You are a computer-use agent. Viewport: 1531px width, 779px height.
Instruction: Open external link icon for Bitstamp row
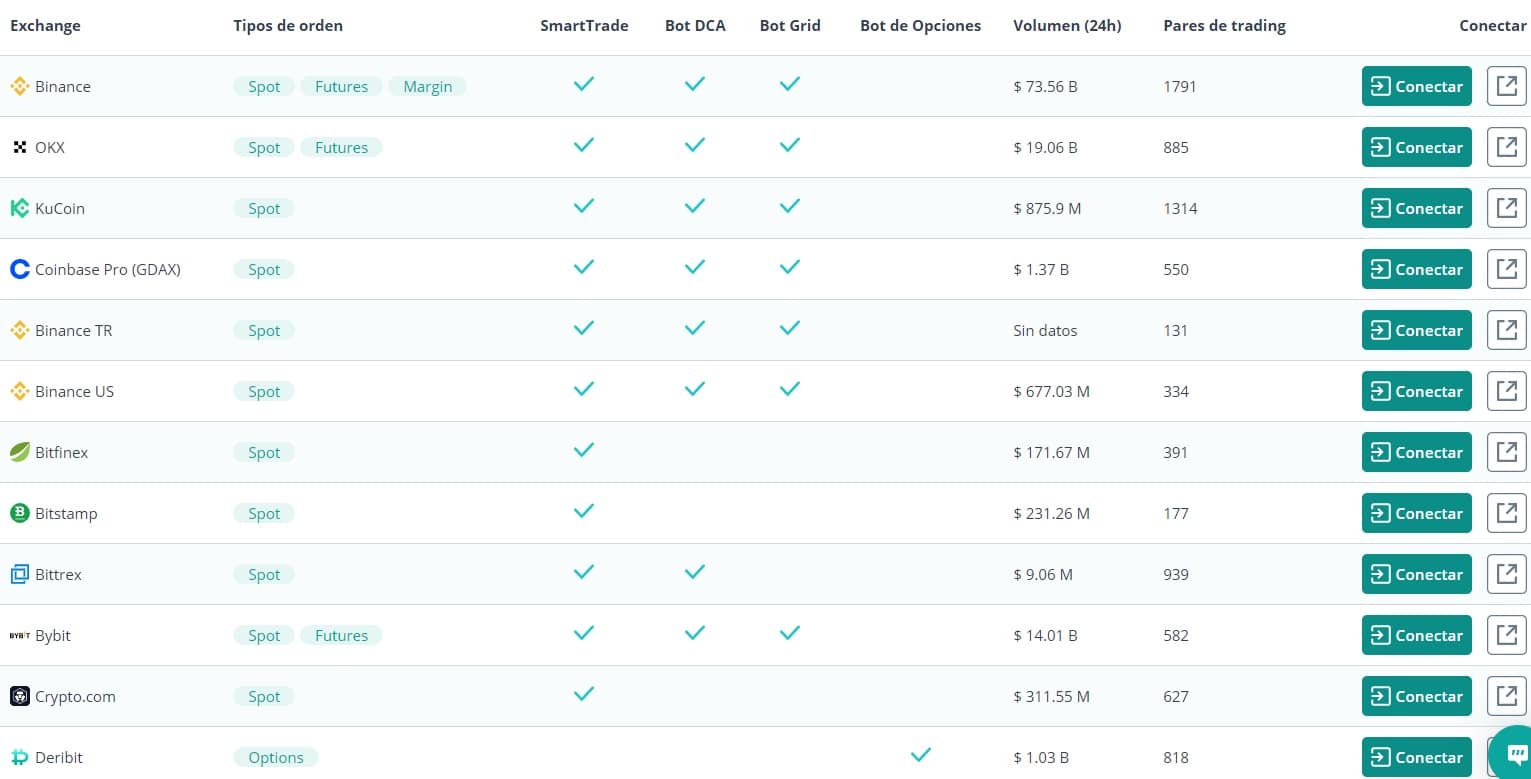[1506, 513]
